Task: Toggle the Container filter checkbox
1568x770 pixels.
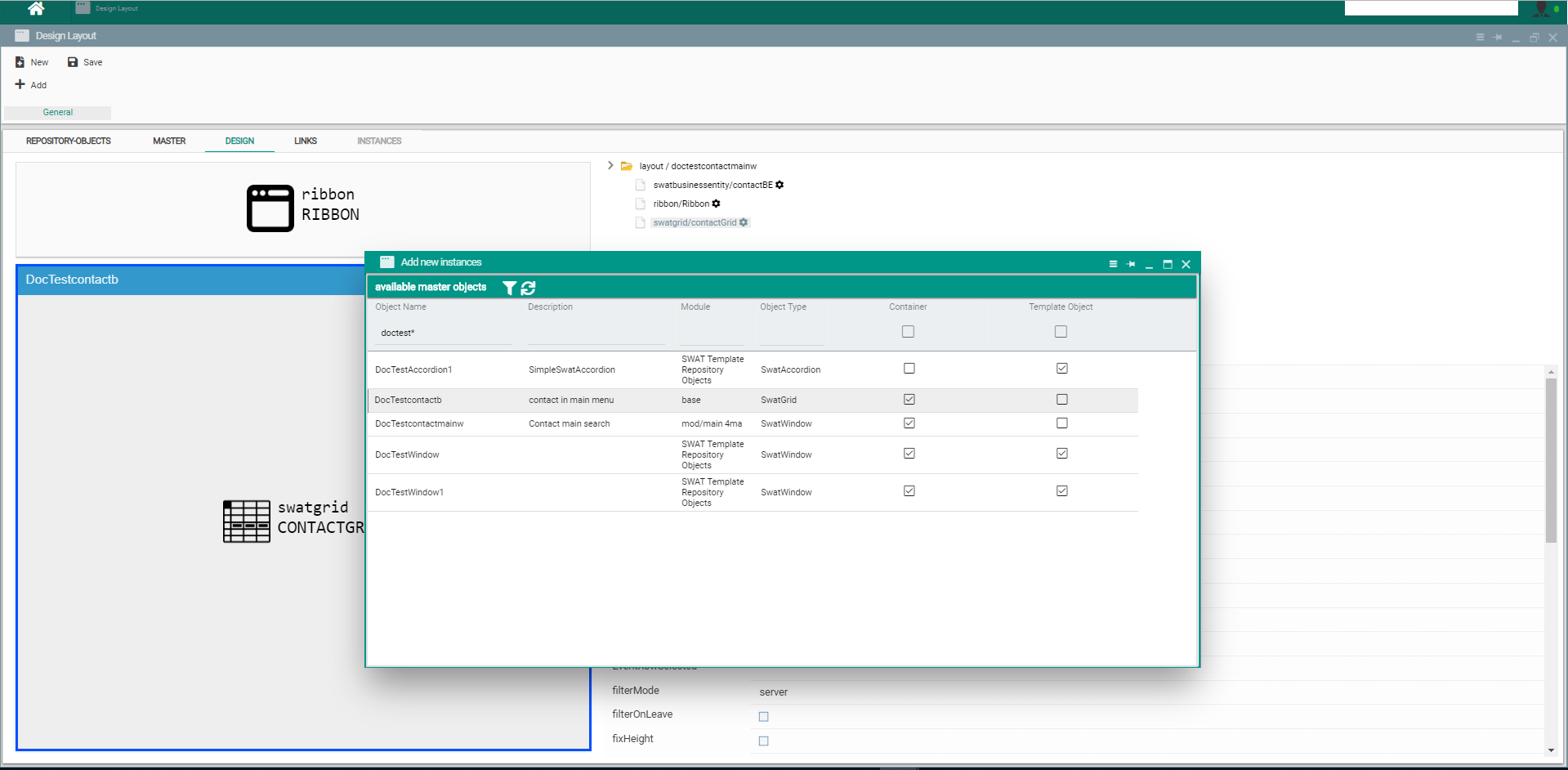Action: pyautogui.click(x=908, y=331)
